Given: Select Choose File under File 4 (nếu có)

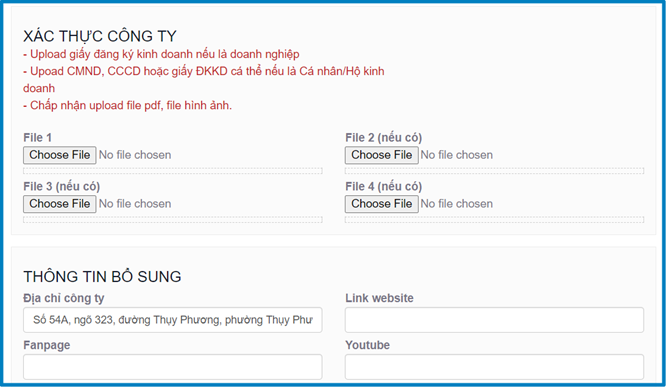Looking at the screenshot, I should pyautogui.click(x=381, y=204).
